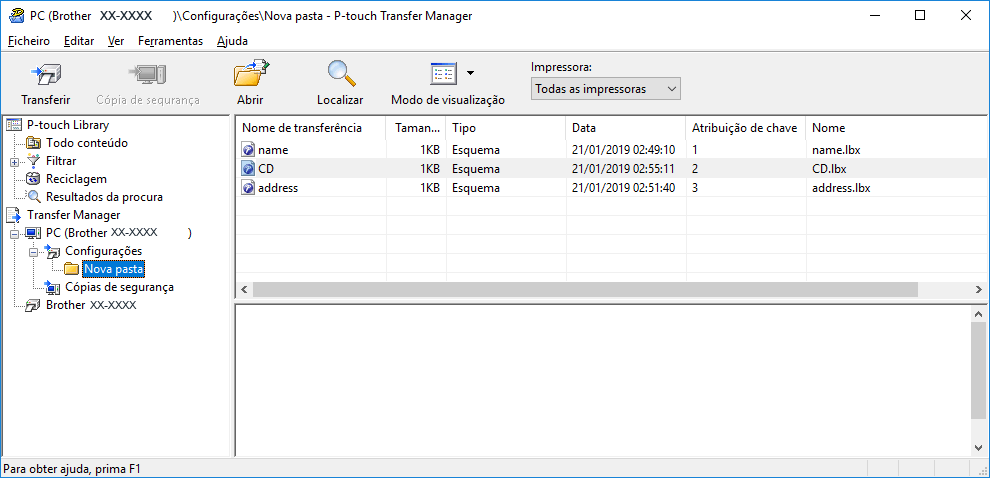This screenshot has width=990, height=478.
Task: Click date 21/01/2019 02:55:11 cell
Action: tap(624, 169)
